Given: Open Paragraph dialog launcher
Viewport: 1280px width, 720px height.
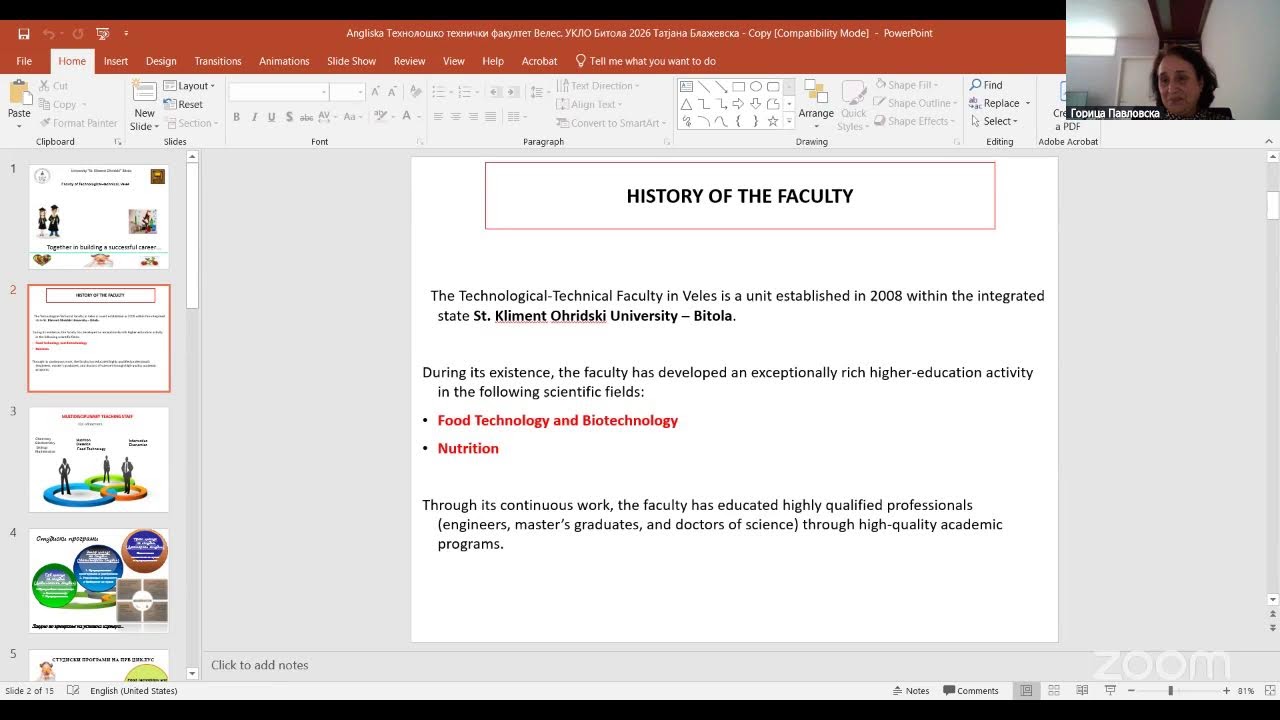Looking at the screenshot, I should [668, 142].
